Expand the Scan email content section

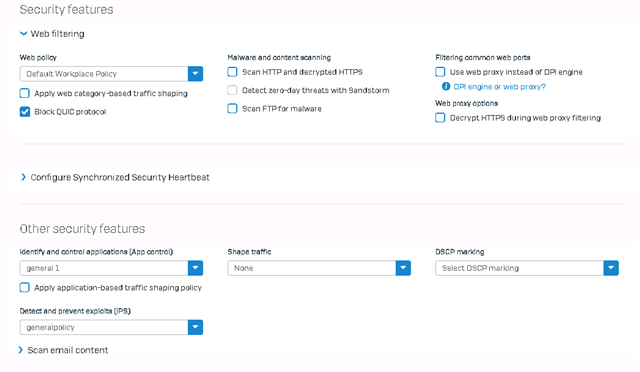64,350
